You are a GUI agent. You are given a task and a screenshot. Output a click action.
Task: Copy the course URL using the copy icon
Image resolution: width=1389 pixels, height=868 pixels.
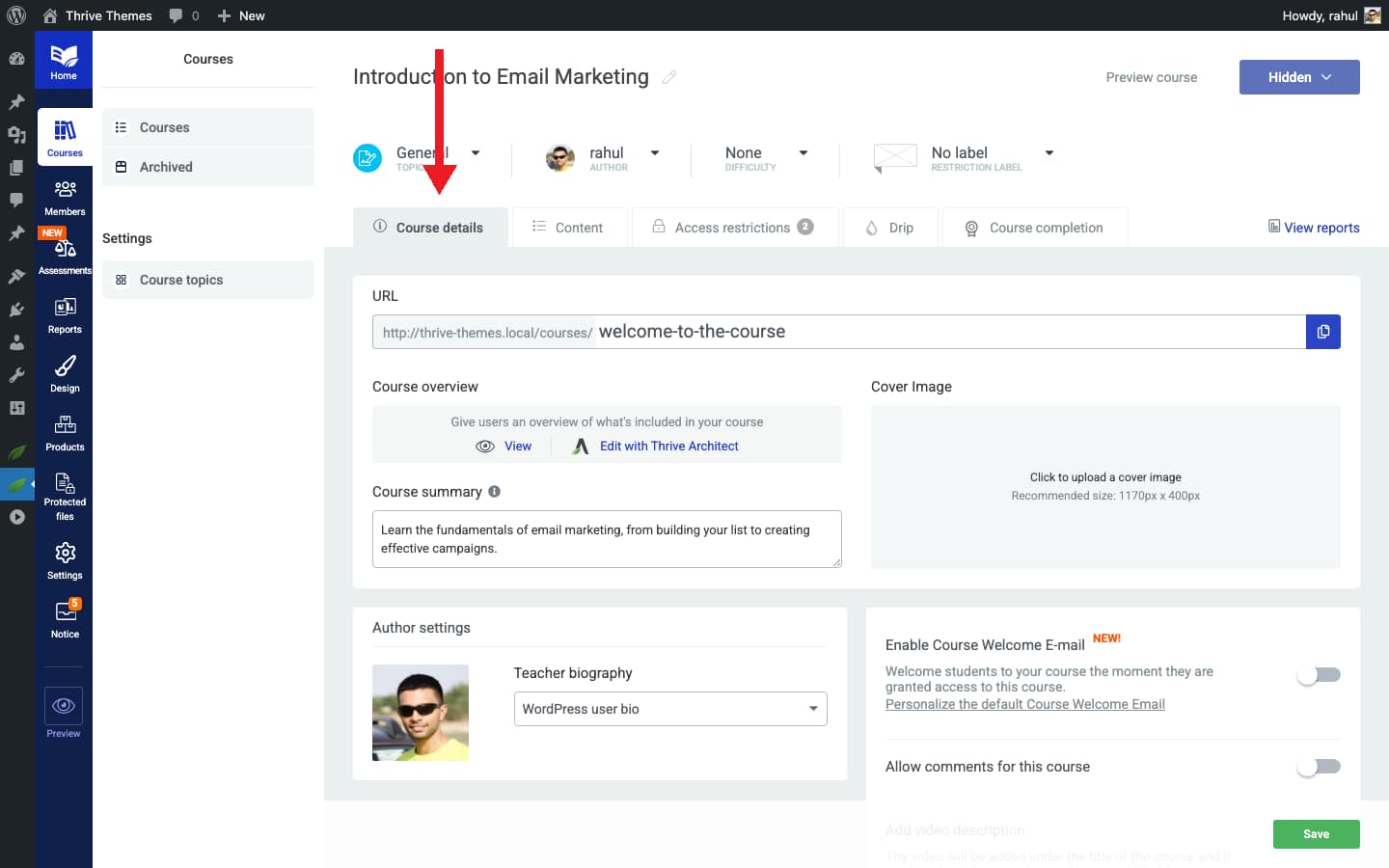1323,332
